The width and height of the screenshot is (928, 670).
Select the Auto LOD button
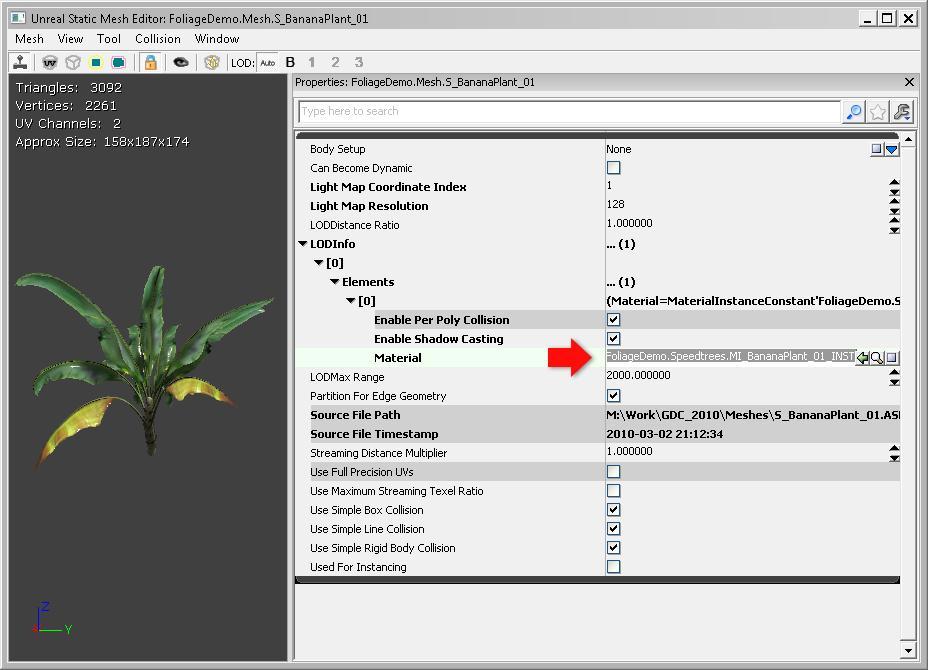pos(266,61)
